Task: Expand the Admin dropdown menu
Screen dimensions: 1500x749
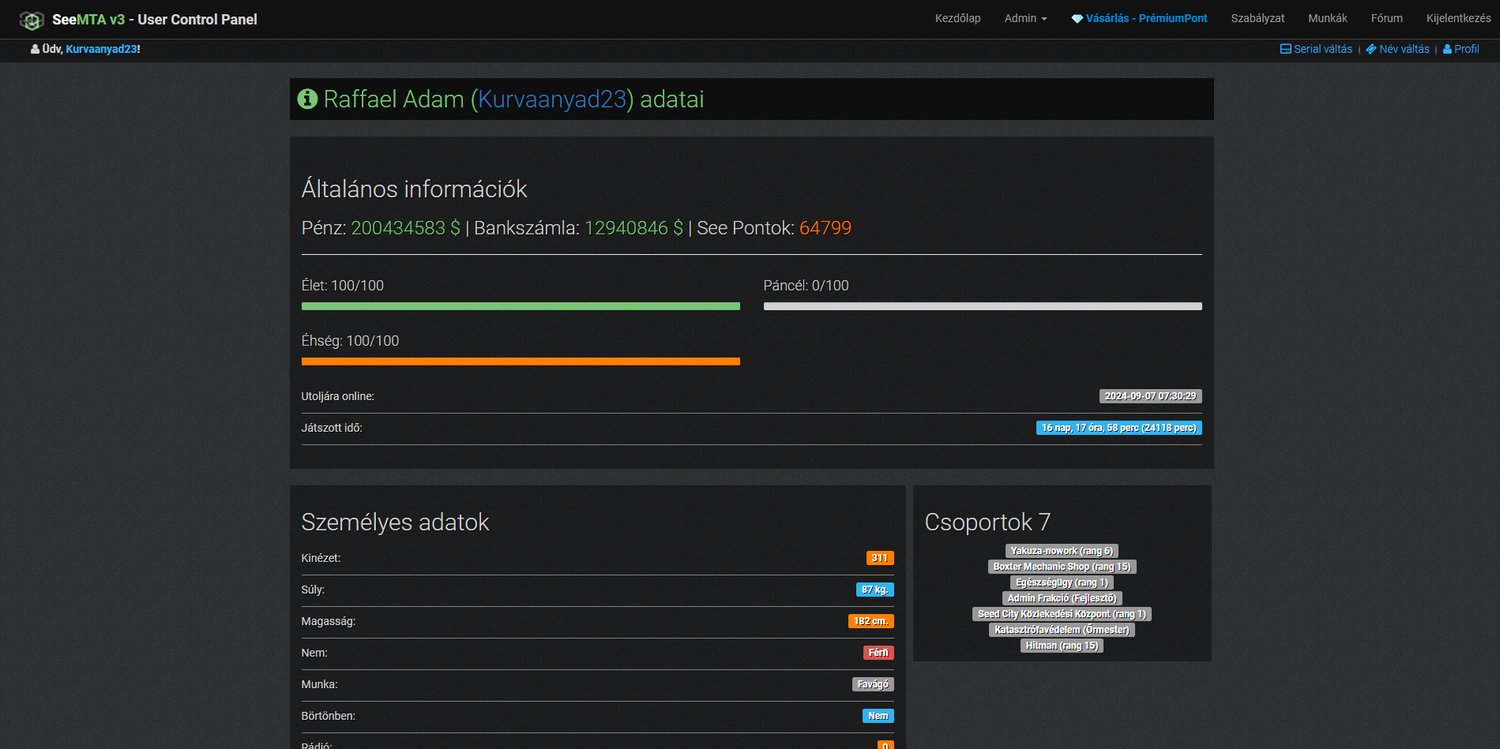Action: click(1026, 19)
